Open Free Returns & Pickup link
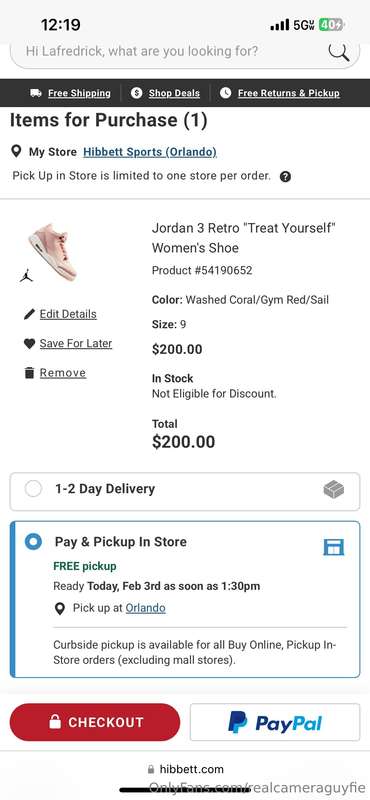This screenshot has height=800, width=370. (288, 93)
